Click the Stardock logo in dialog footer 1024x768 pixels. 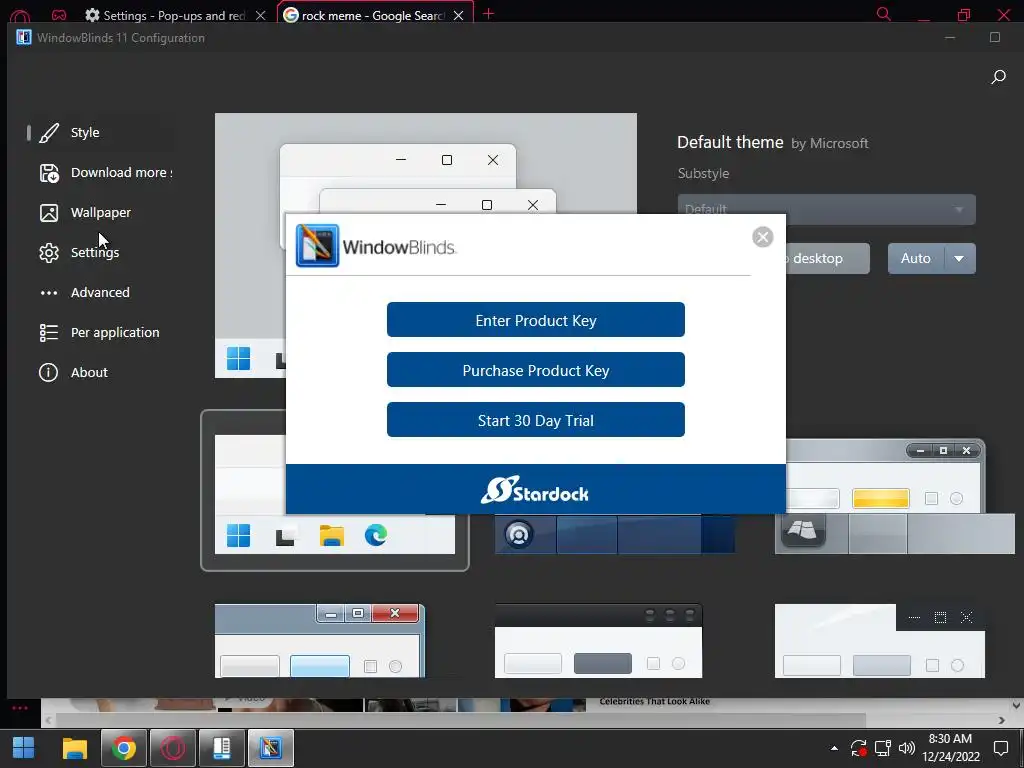click(x=535, y=490)
